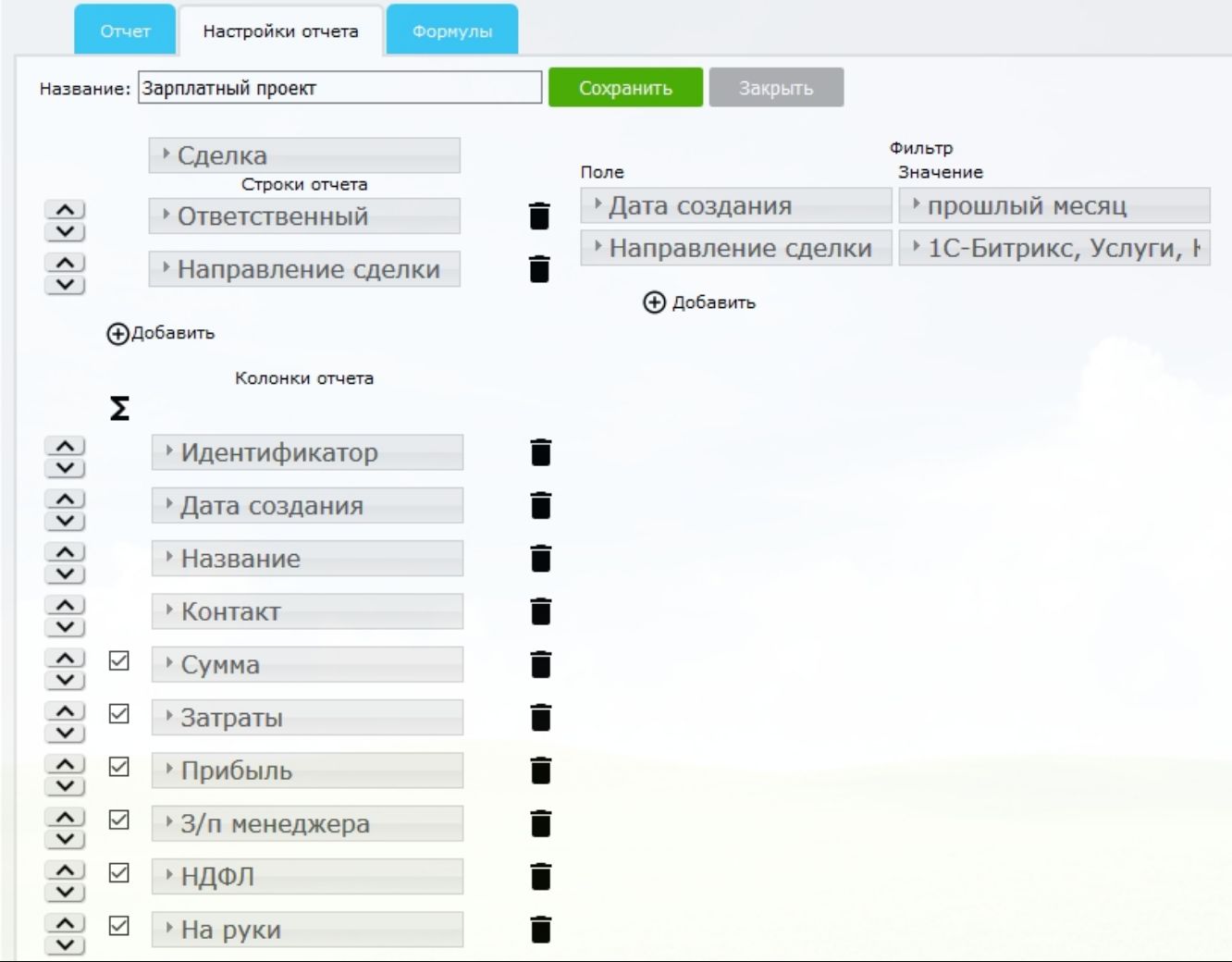Viewport: 1232px width, 962px height.
Task: Switch to the Формулы tab
Action: tap(453, 31)
